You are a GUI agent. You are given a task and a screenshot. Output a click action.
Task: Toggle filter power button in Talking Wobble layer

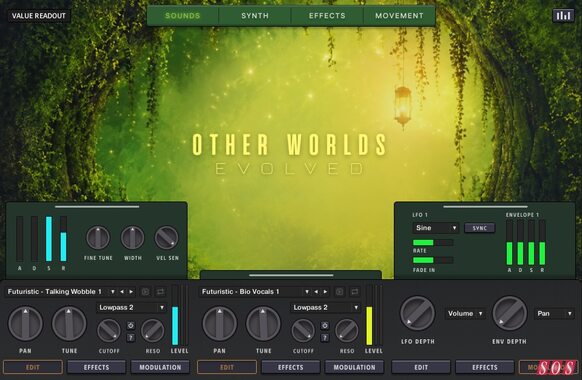[131, 326]
